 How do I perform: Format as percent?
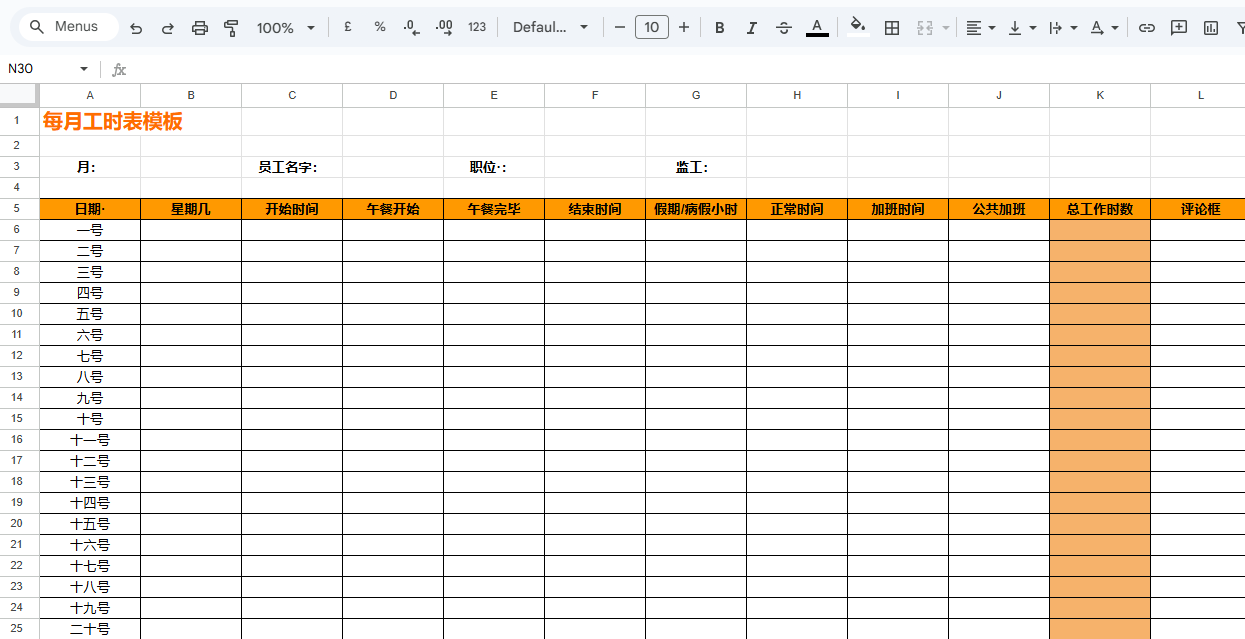(x=380, y=27)
